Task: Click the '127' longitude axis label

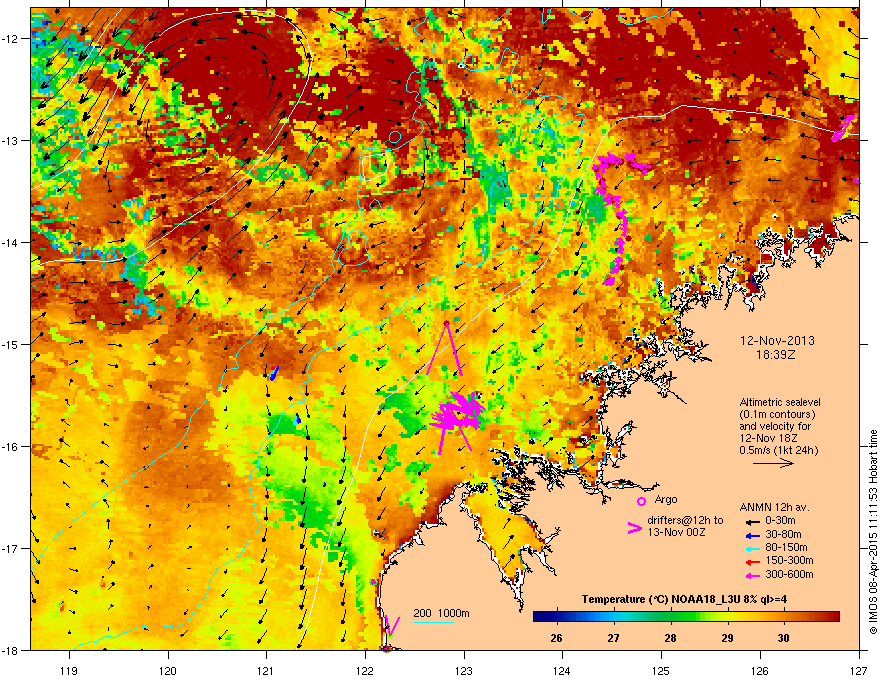Action: pos(859,670)
